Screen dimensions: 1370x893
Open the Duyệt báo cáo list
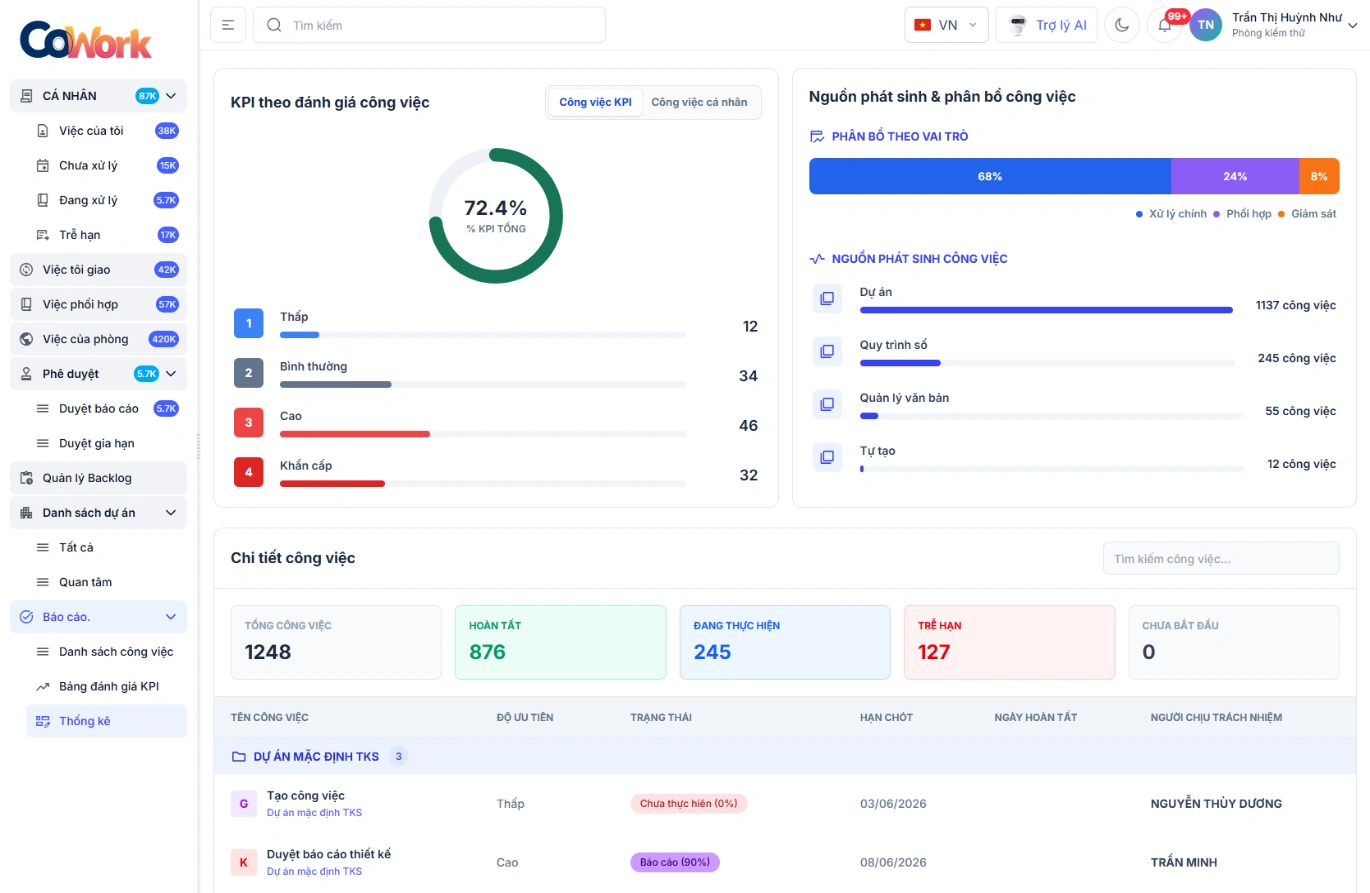coord(106,408)
